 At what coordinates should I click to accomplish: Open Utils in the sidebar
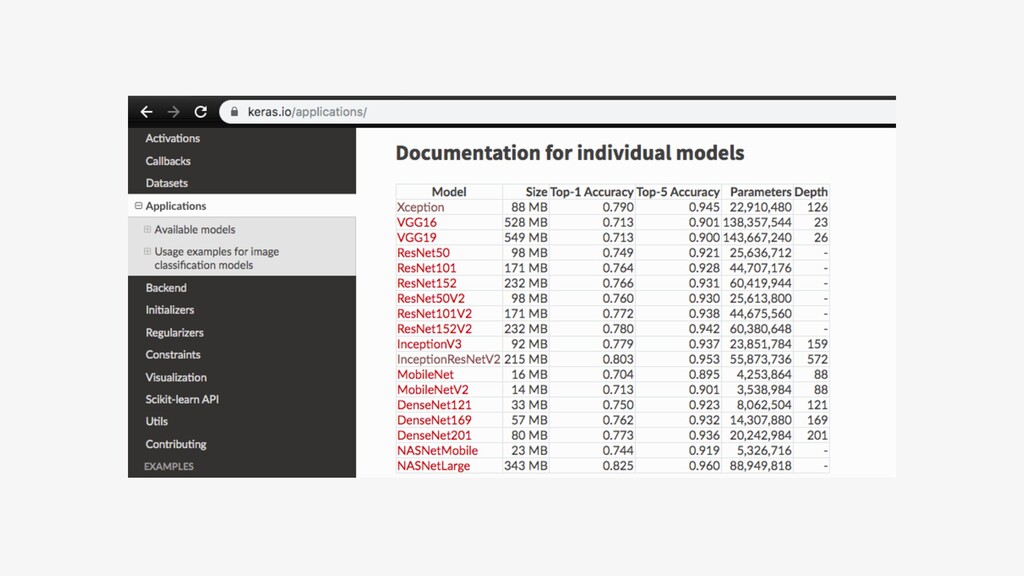coord(157,421)
